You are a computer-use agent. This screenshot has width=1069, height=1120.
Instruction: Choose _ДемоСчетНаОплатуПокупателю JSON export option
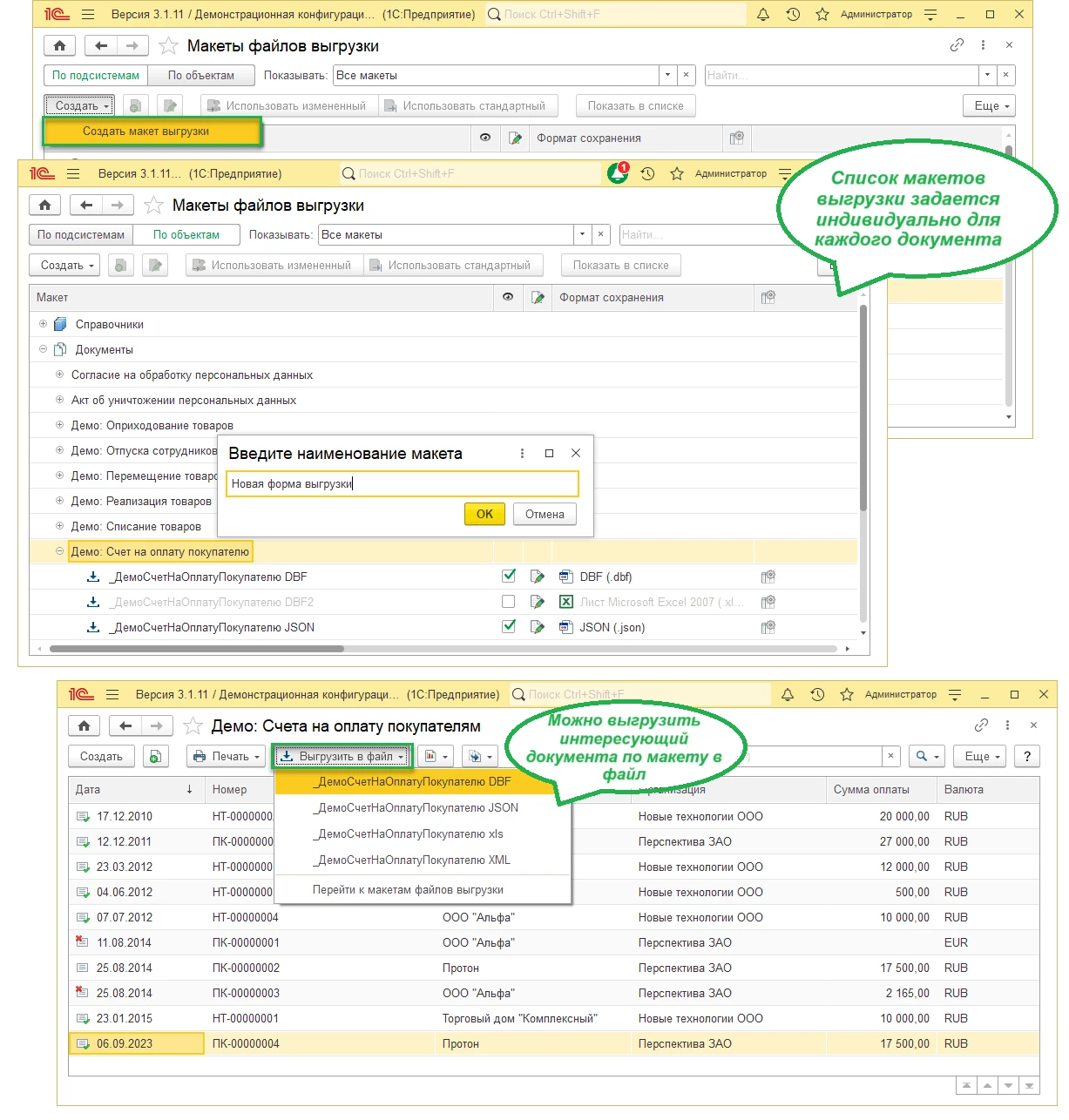423,808
